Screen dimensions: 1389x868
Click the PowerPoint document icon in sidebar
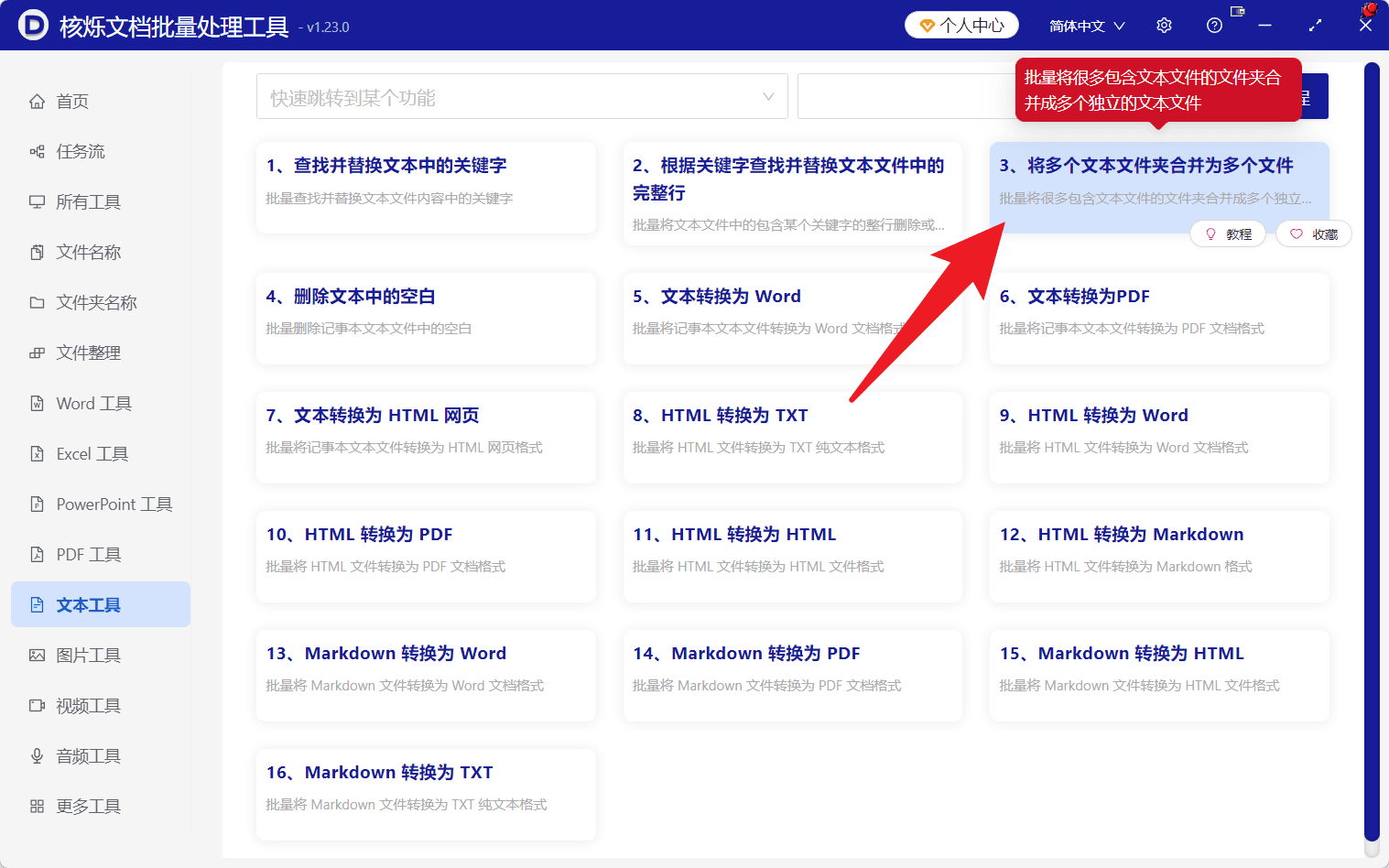tap(37, 505)
